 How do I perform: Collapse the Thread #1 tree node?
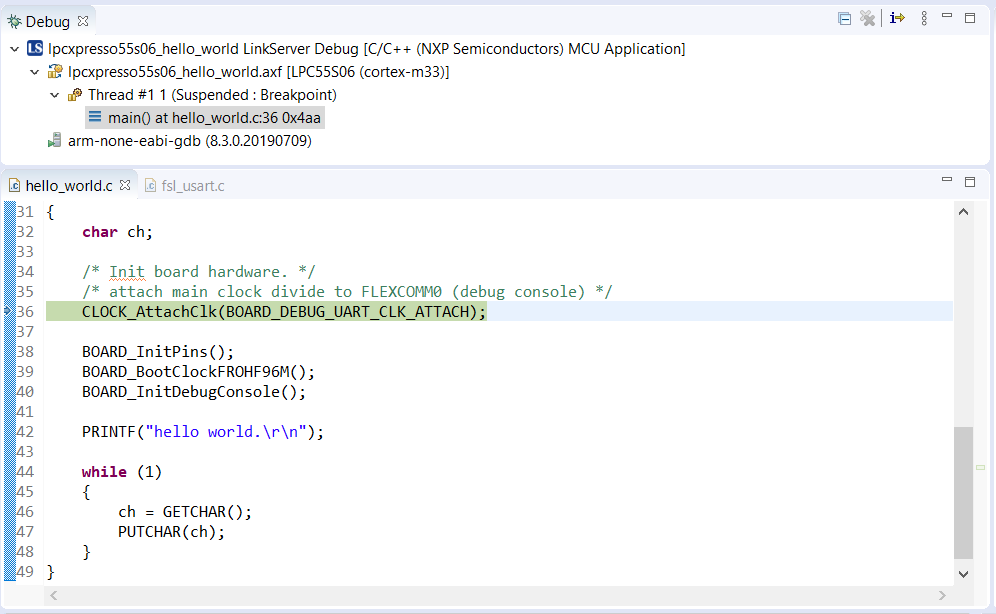click(54, 95)
